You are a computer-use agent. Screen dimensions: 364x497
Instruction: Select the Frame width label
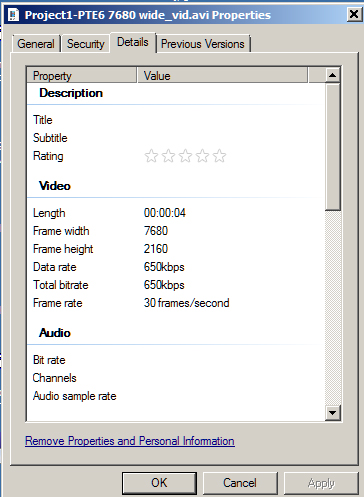(61, 231)
